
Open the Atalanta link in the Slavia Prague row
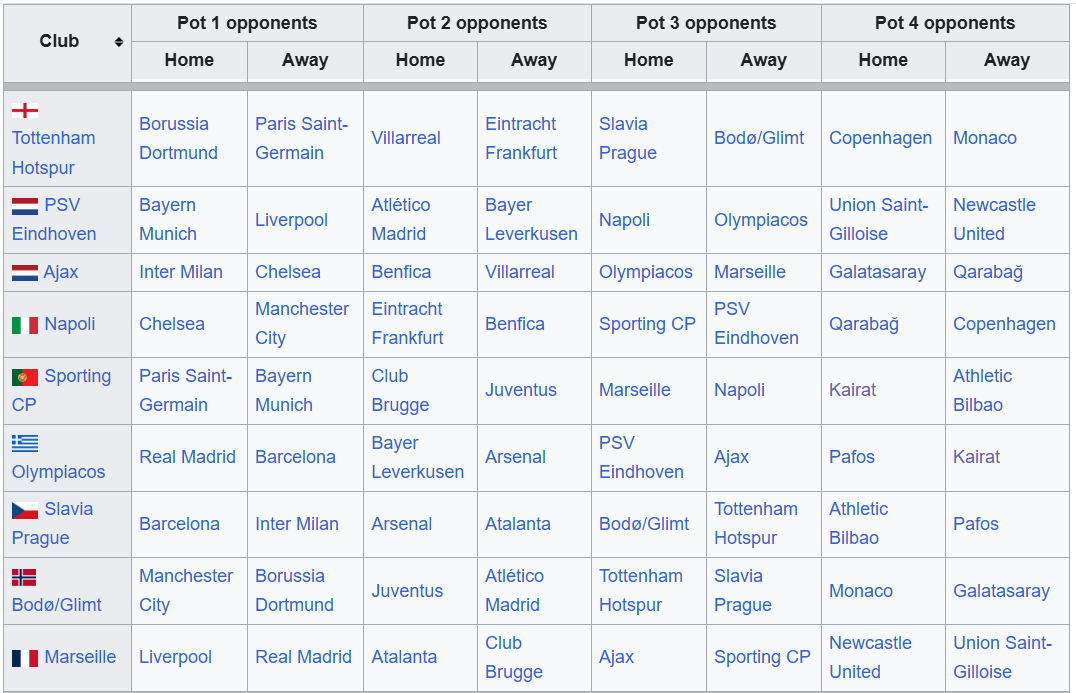click(517, 524)
